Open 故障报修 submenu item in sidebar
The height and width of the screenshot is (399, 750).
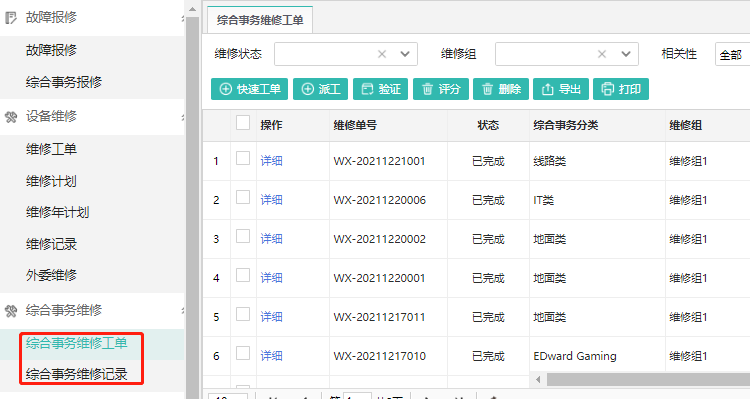point(51,50)
